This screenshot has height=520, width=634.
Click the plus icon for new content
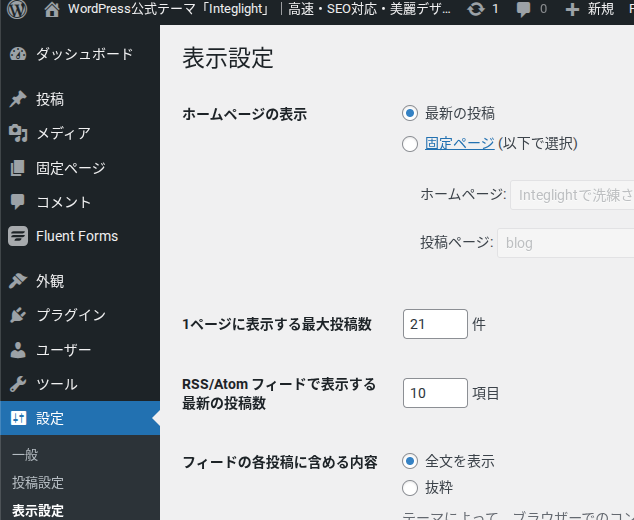(x=572, y=9)
